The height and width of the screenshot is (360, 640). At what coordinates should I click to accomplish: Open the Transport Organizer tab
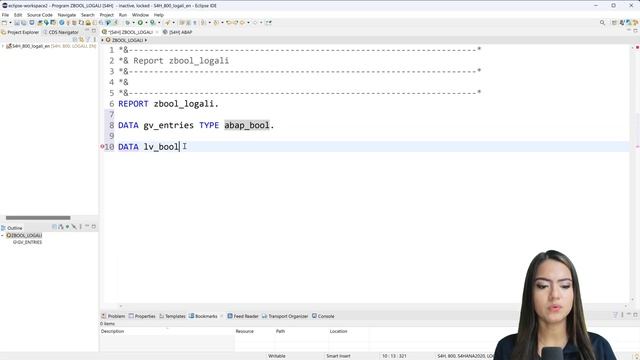pos(285,316)
